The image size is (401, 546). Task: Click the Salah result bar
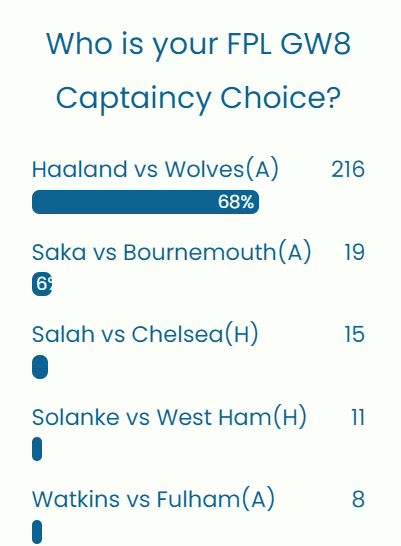pyautogui.click(x=40, y=367)
